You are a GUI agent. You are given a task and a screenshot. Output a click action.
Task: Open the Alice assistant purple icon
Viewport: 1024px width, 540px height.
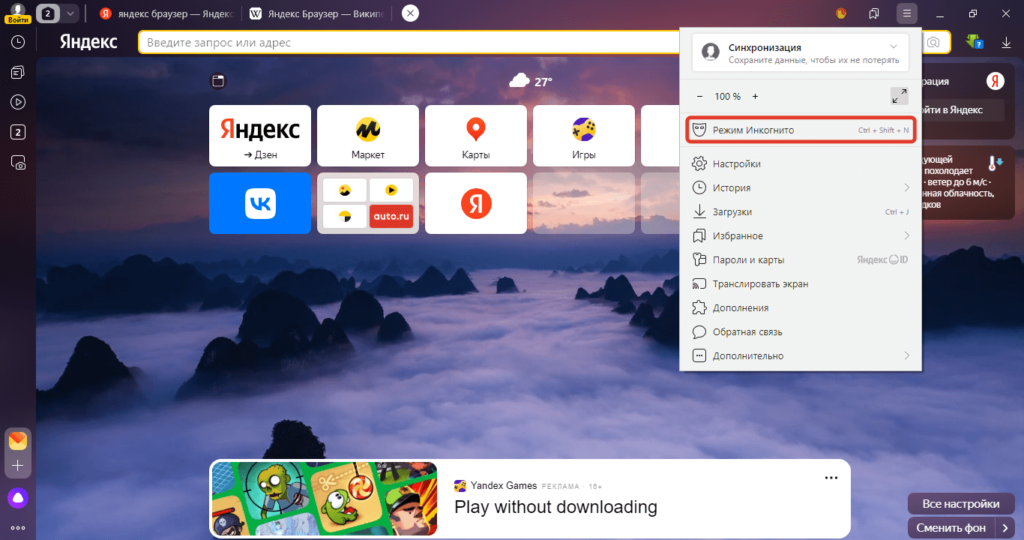click(x=17, y=497)
